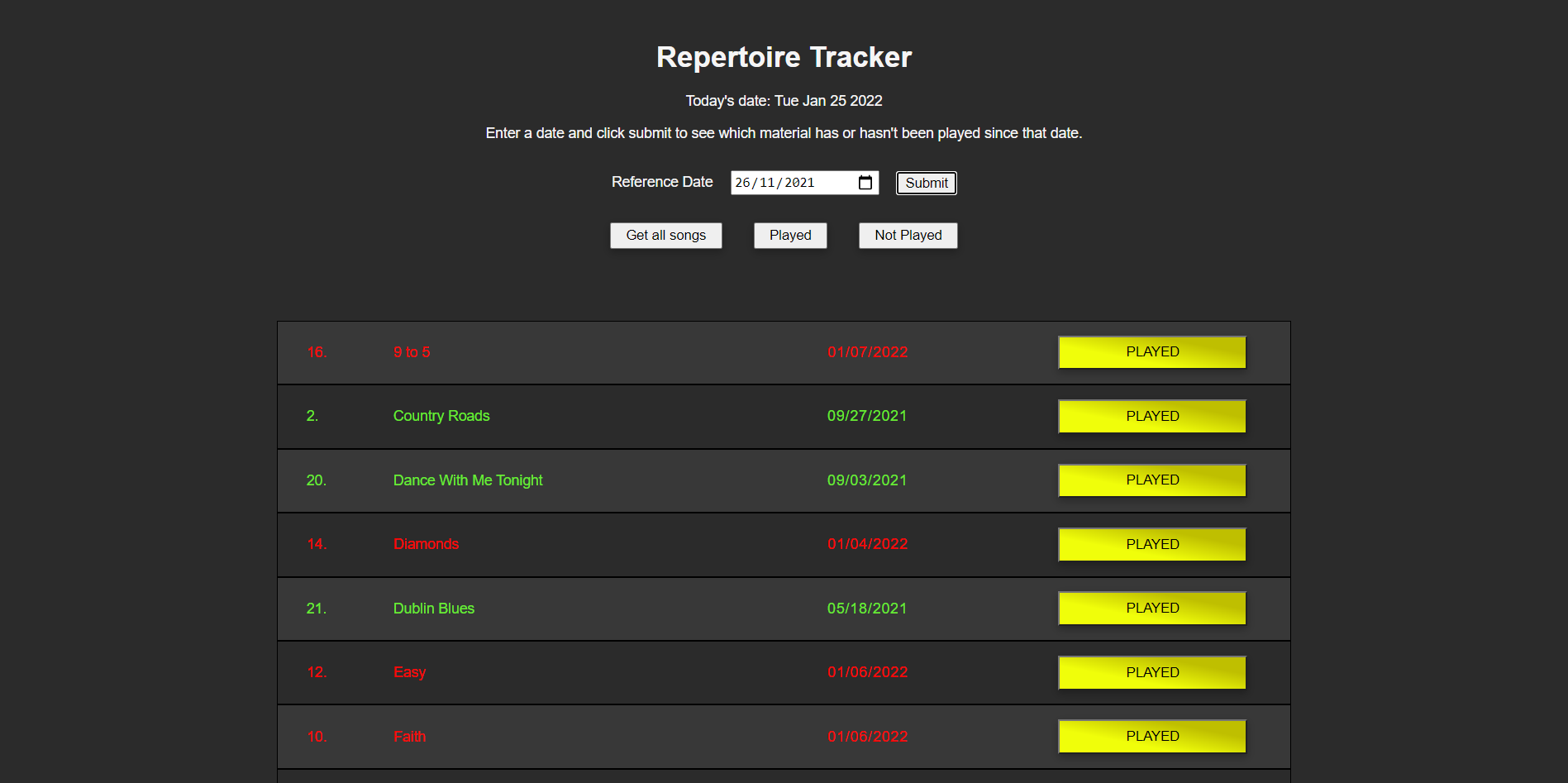Mark Faith as PLAYED

[1152, 737]
